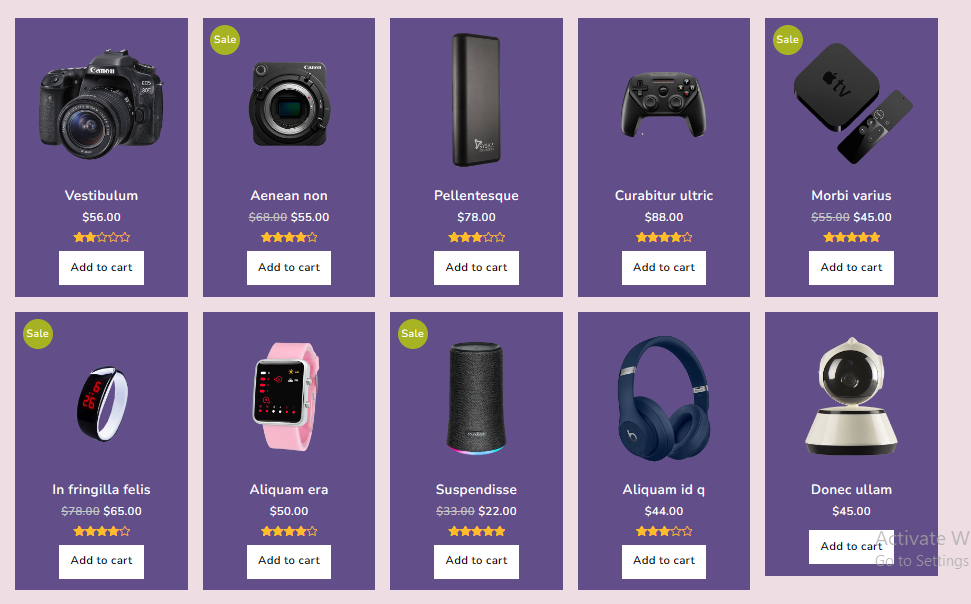Click Sale badge on Suspendisse speaker
This screenshot has height=604, width=971.
(x=413, y=334)
